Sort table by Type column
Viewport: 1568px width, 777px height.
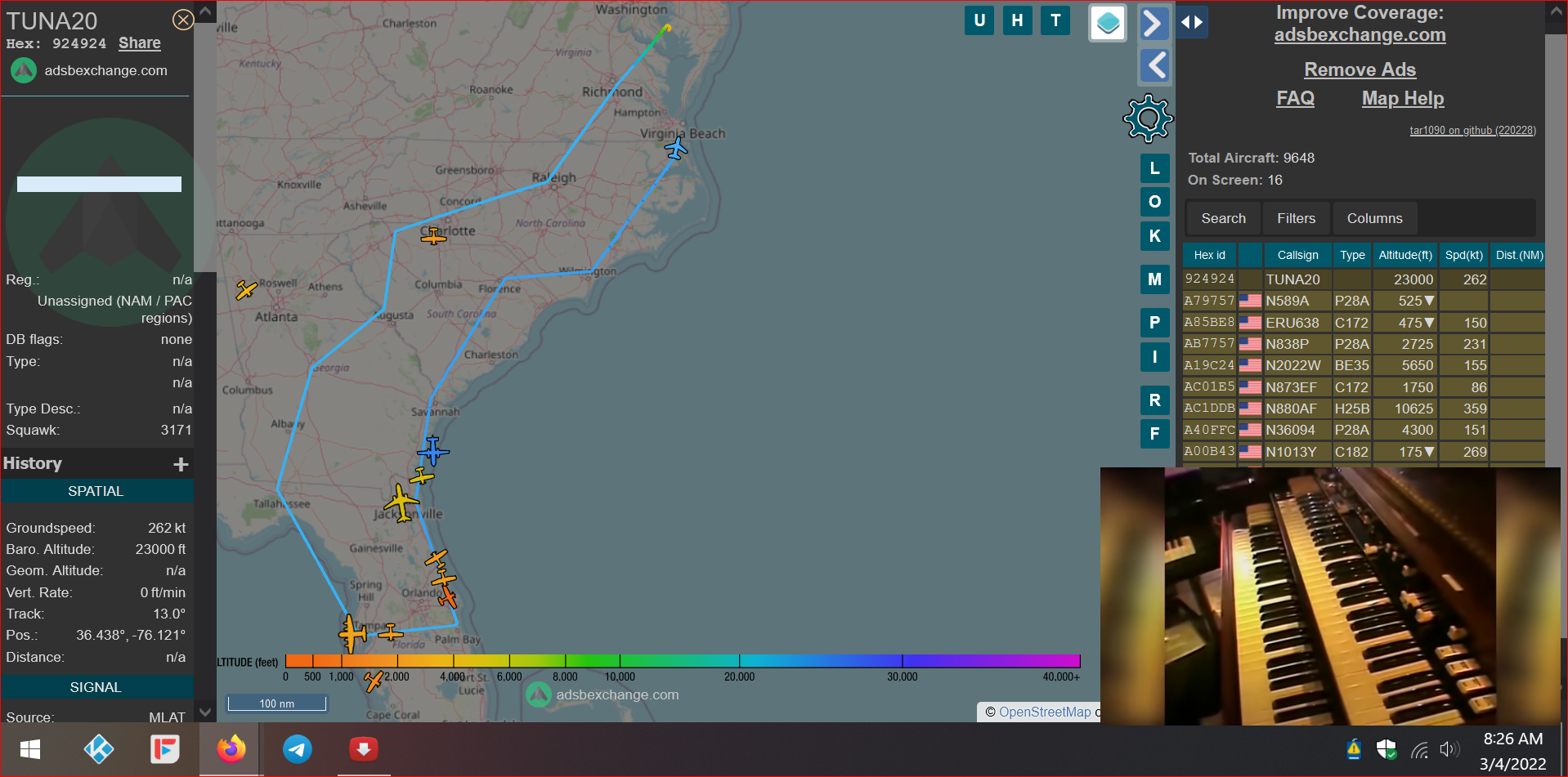(1352, 255)
